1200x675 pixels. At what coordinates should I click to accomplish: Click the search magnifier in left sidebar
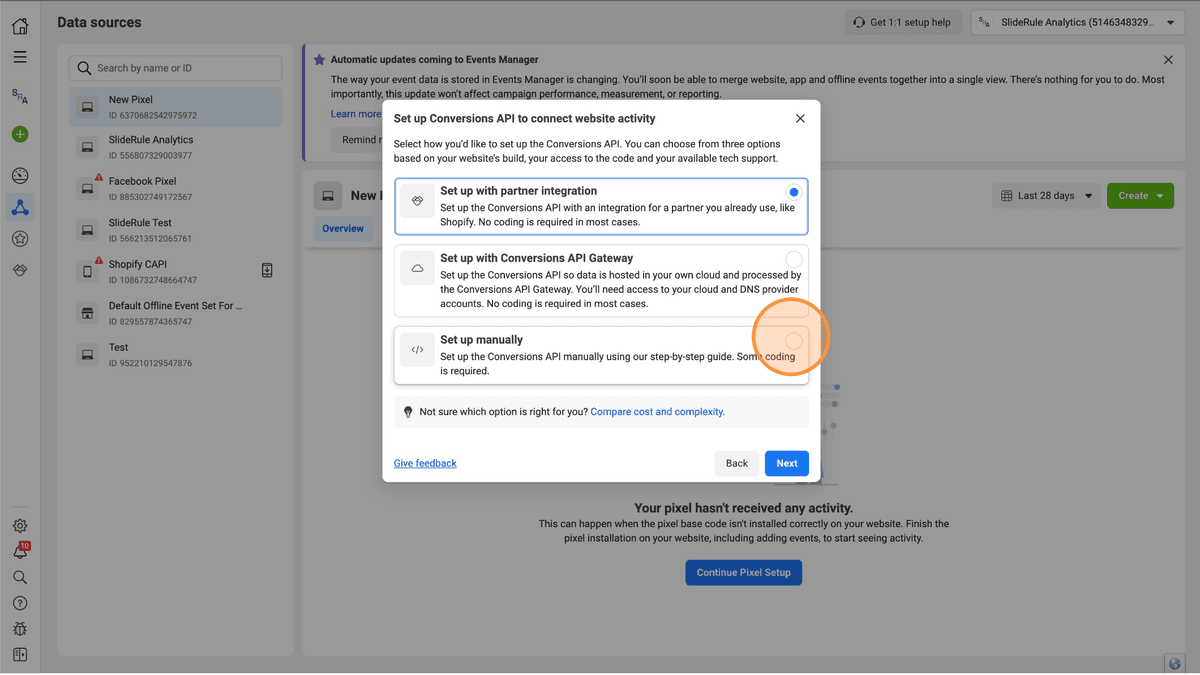[x=20, y=578]
